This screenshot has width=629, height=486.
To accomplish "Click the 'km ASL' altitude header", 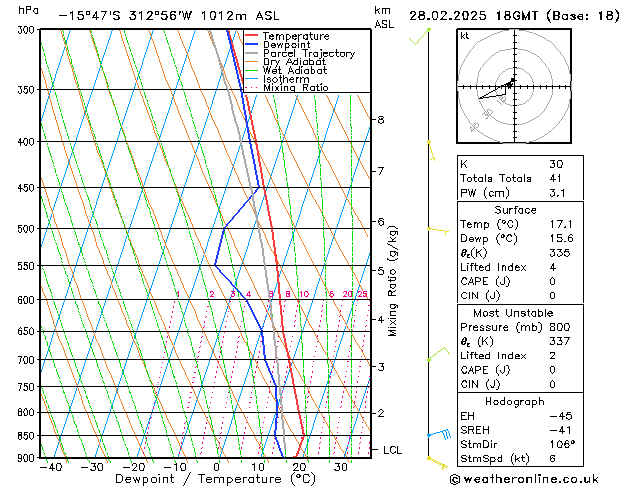I will (384, 17).
